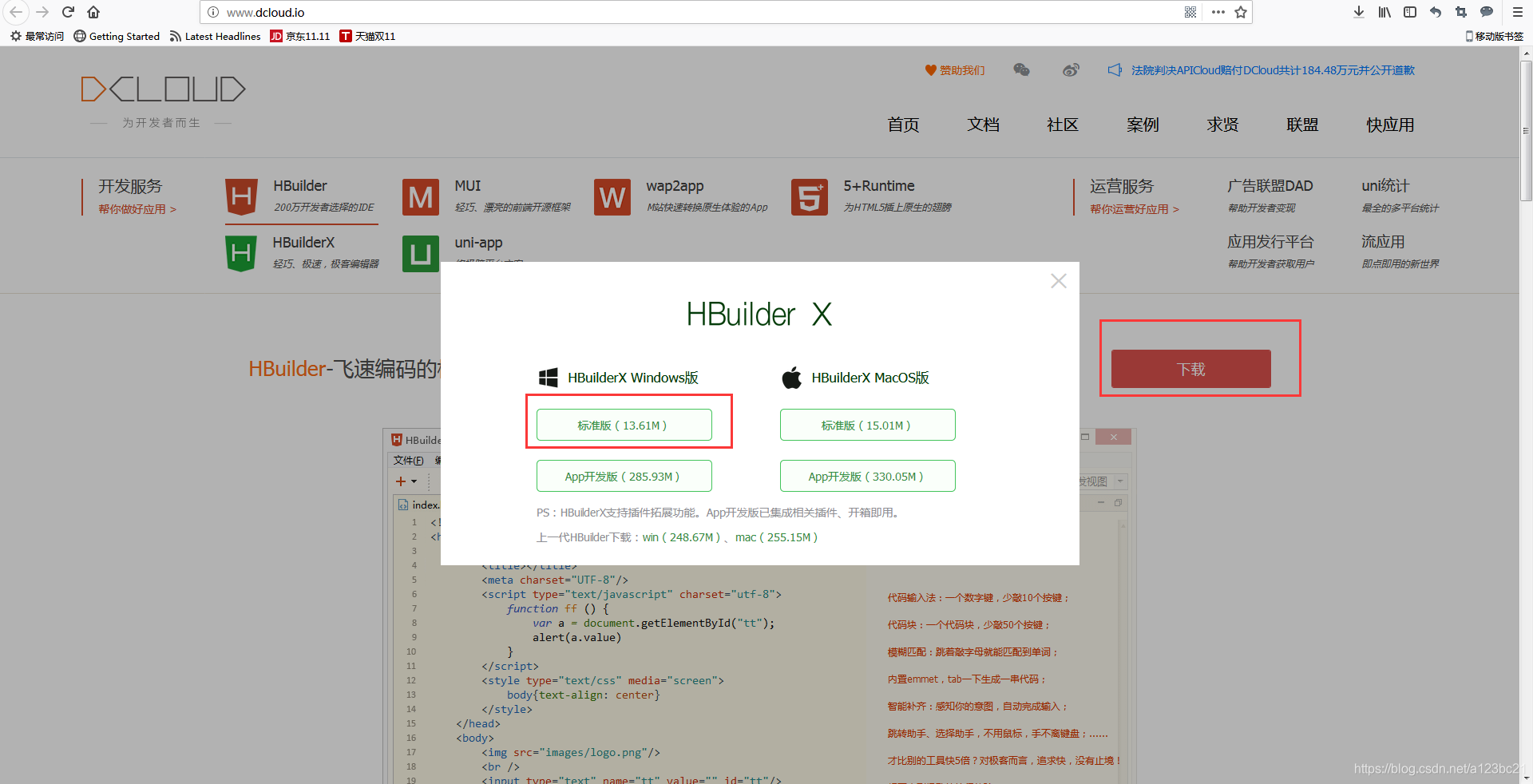This screenshot has height=784, width=1533.
Task: Open 广告联盟DAD service
Action: tap(1270, 186)
